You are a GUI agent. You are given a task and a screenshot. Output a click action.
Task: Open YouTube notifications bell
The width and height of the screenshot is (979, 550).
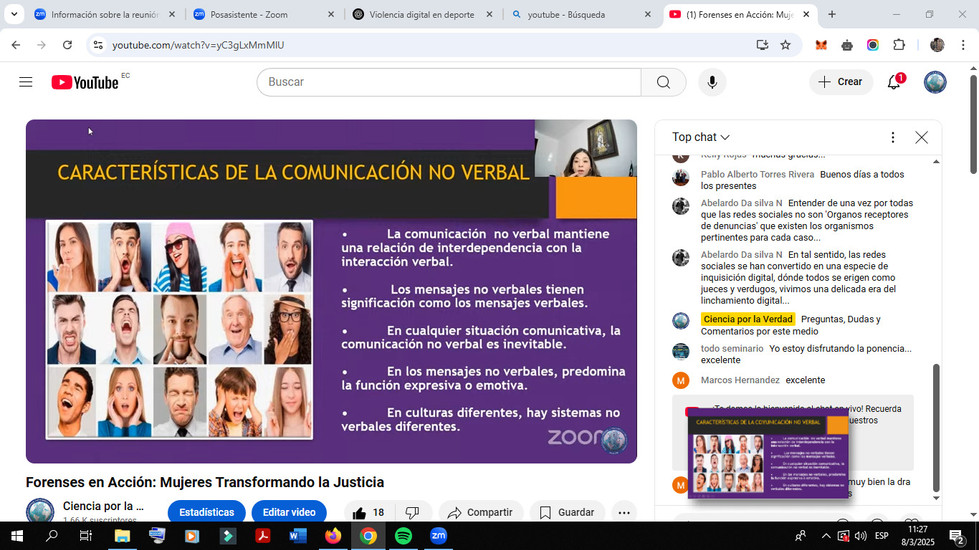pos(894,82)
